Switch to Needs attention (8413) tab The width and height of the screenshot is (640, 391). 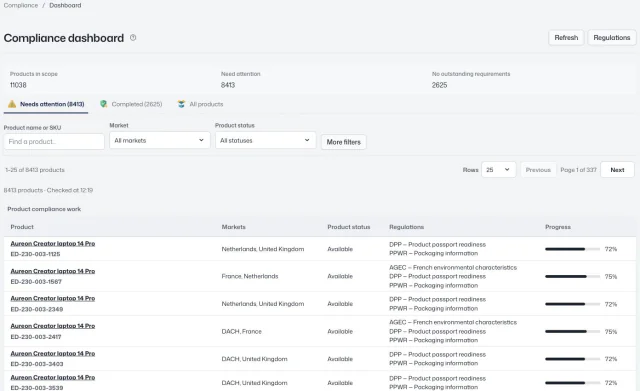[x=46, y=104]
